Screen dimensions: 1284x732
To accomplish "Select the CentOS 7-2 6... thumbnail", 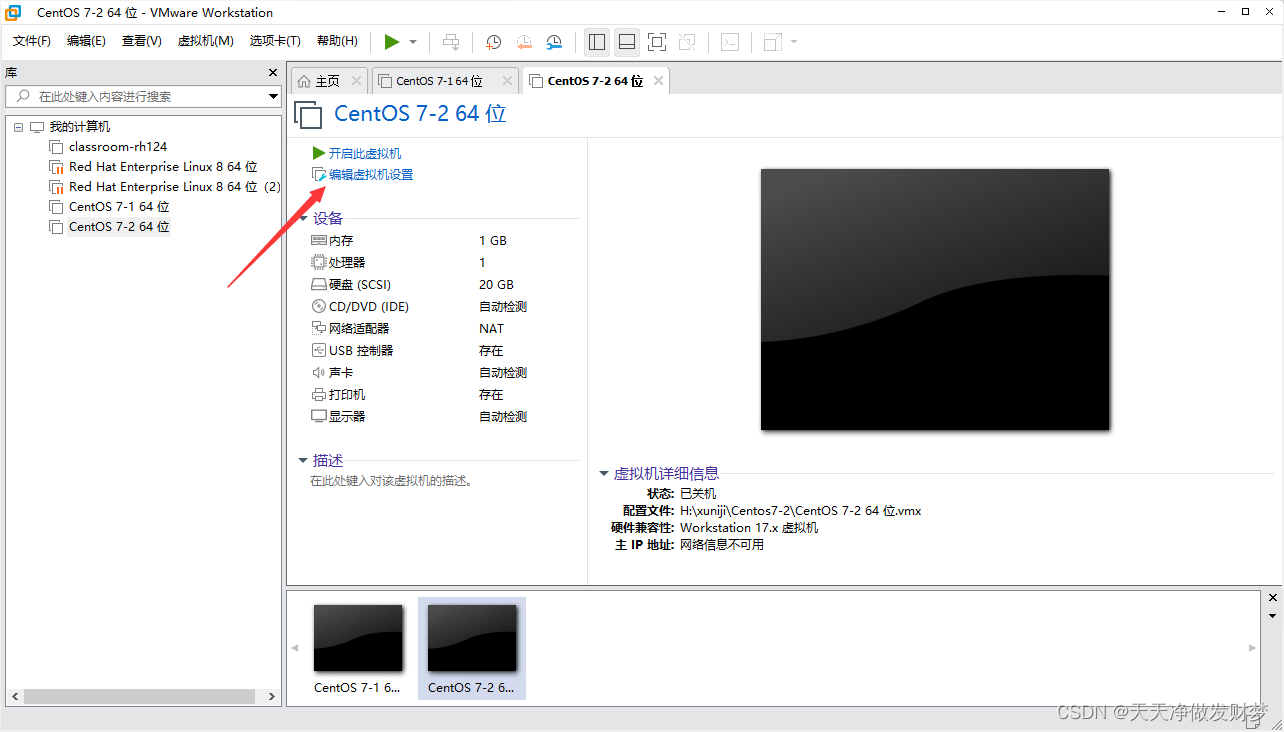I will click(x=472, y=648).
